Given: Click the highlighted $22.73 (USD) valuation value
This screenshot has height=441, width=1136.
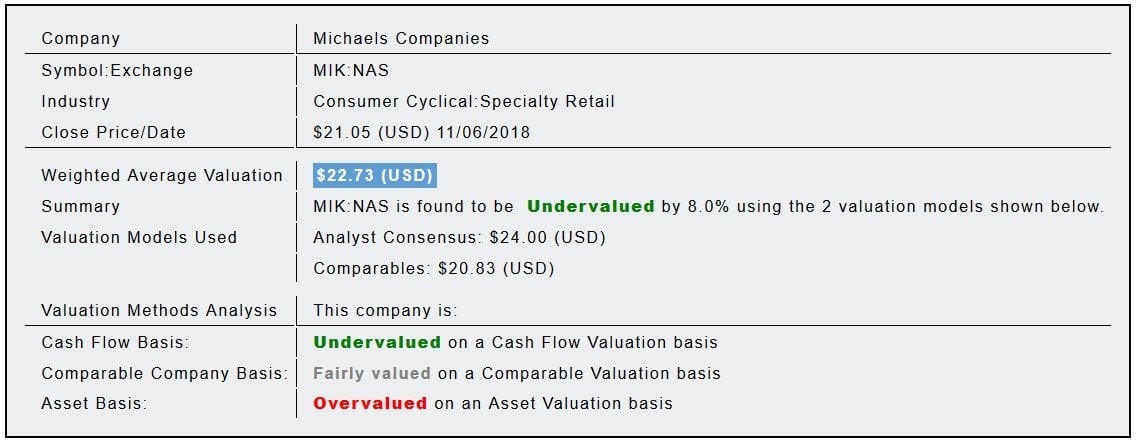Looking at the screenshot, I should pos(375,175).
